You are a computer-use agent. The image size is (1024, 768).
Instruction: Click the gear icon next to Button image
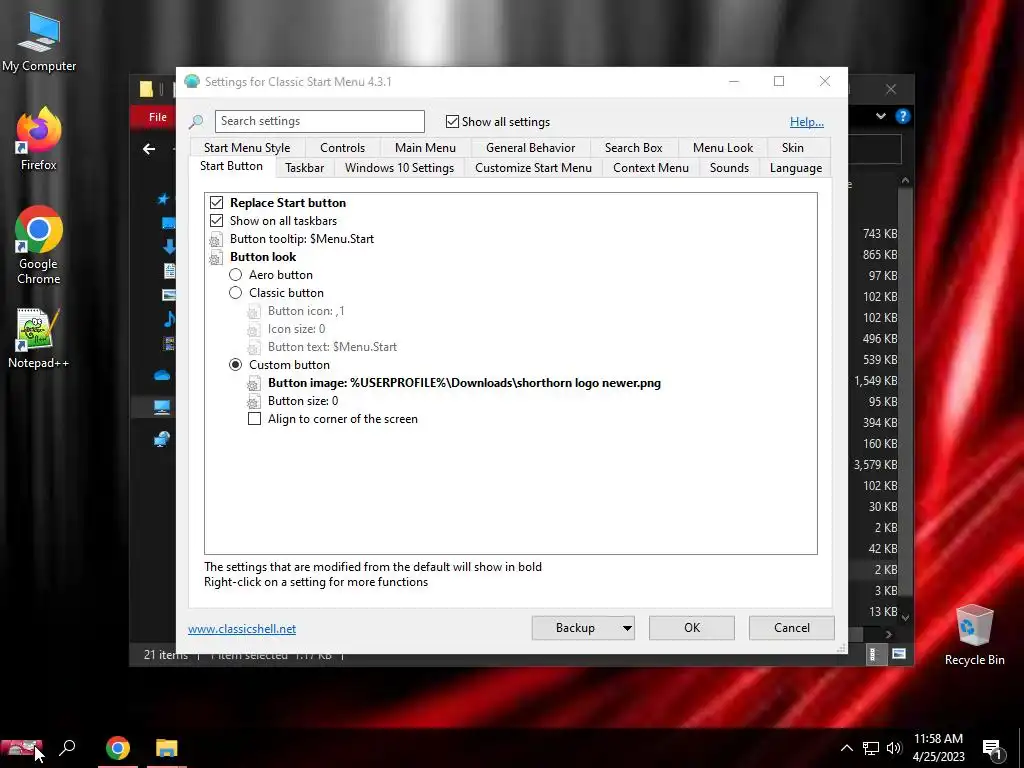(x=253, y=383)
